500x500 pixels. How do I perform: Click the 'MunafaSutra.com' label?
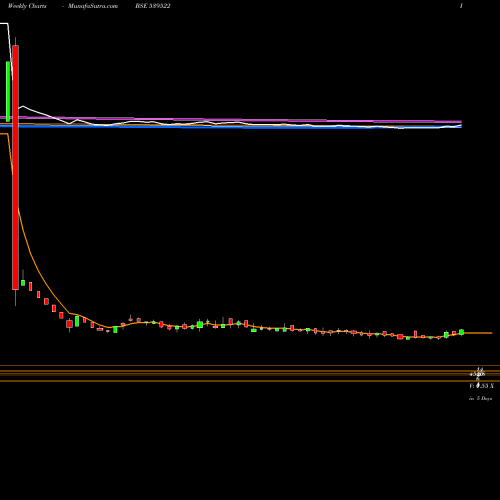(x=93, y=6)
